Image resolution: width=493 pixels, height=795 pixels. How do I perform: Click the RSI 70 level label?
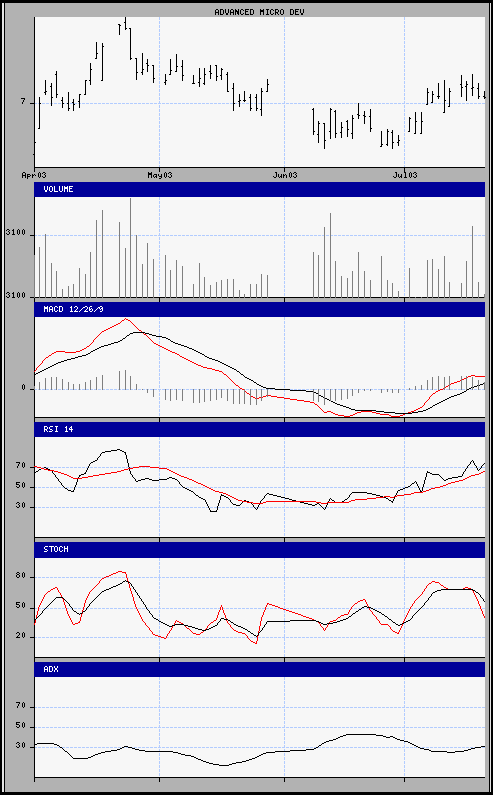[20, 466]
